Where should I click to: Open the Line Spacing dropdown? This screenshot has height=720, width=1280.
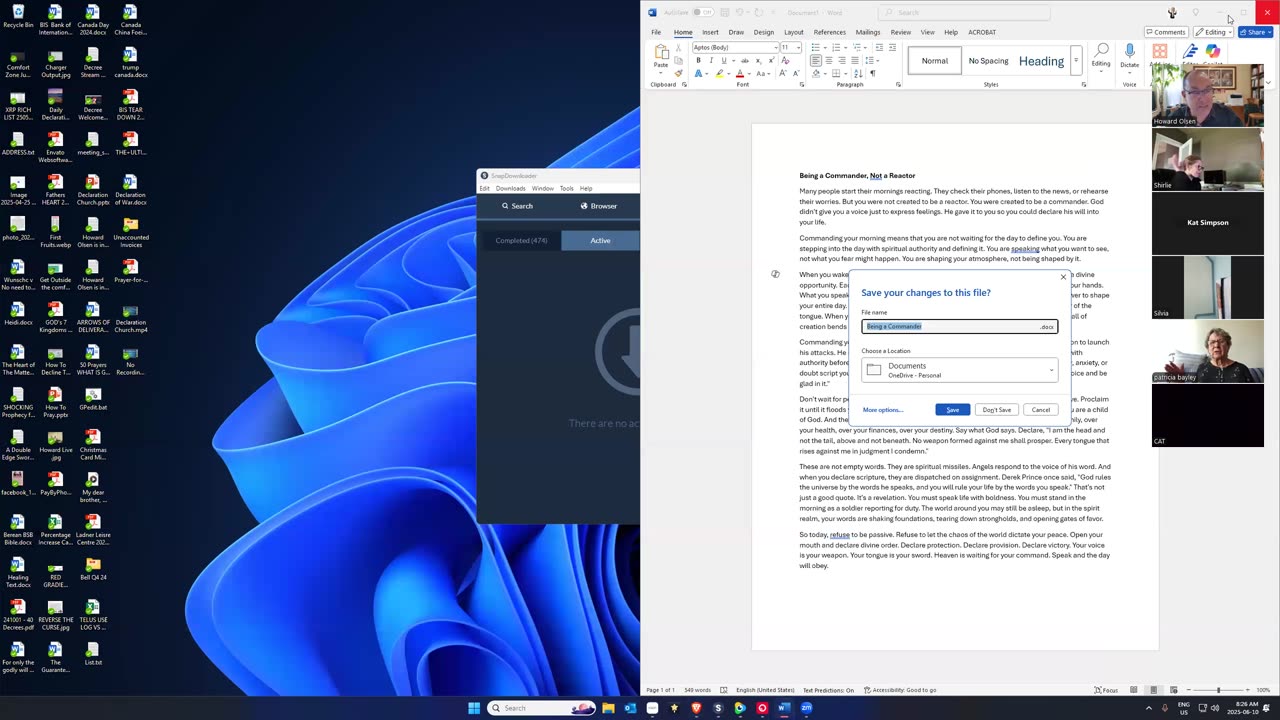click(x=871, y=60)
